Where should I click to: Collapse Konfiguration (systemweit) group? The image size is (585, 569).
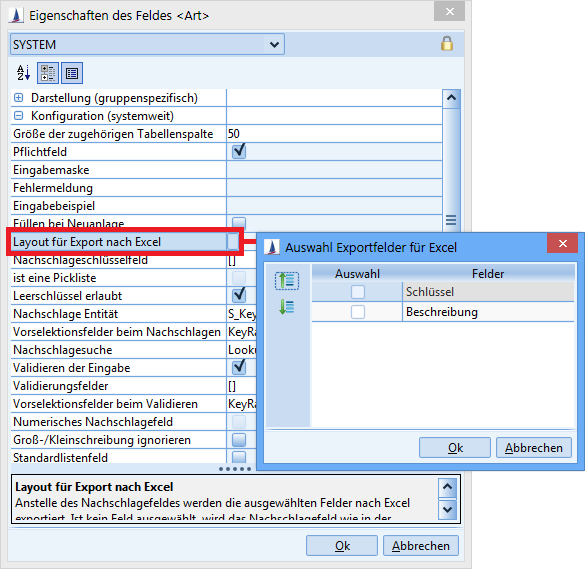18,116
